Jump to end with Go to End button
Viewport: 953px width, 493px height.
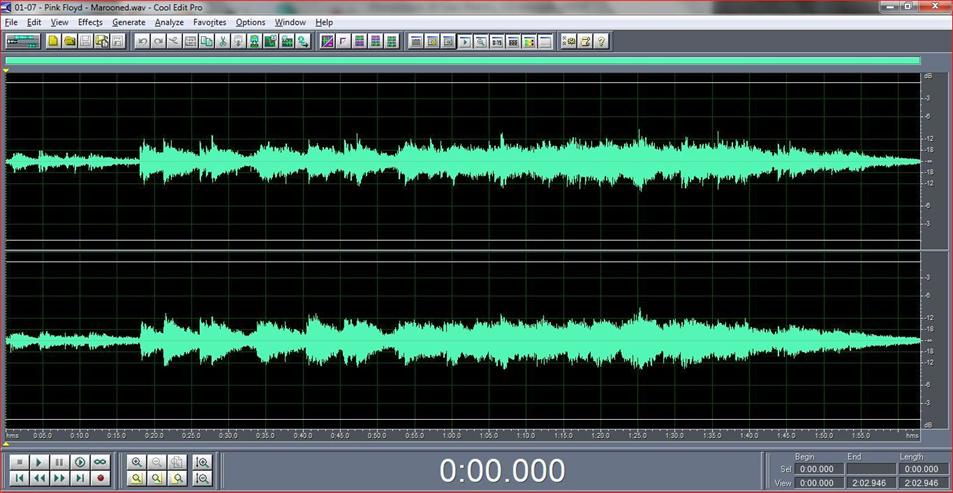[80, 478]
